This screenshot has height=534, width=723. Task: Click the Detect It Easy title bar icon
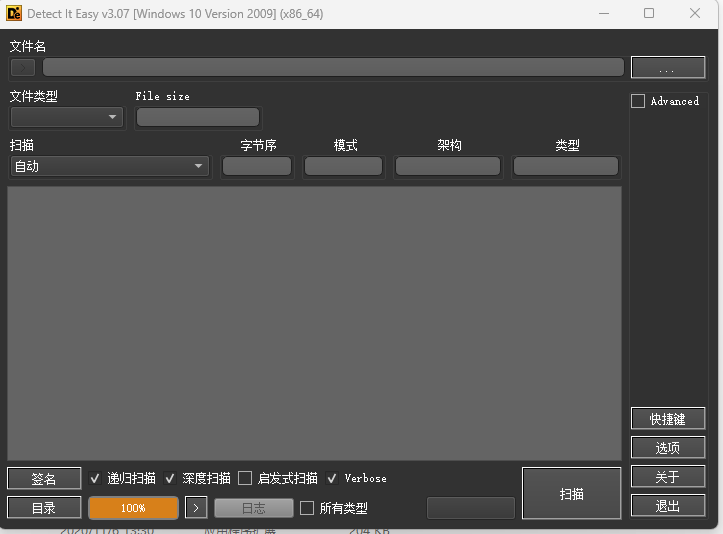[14, 14]
